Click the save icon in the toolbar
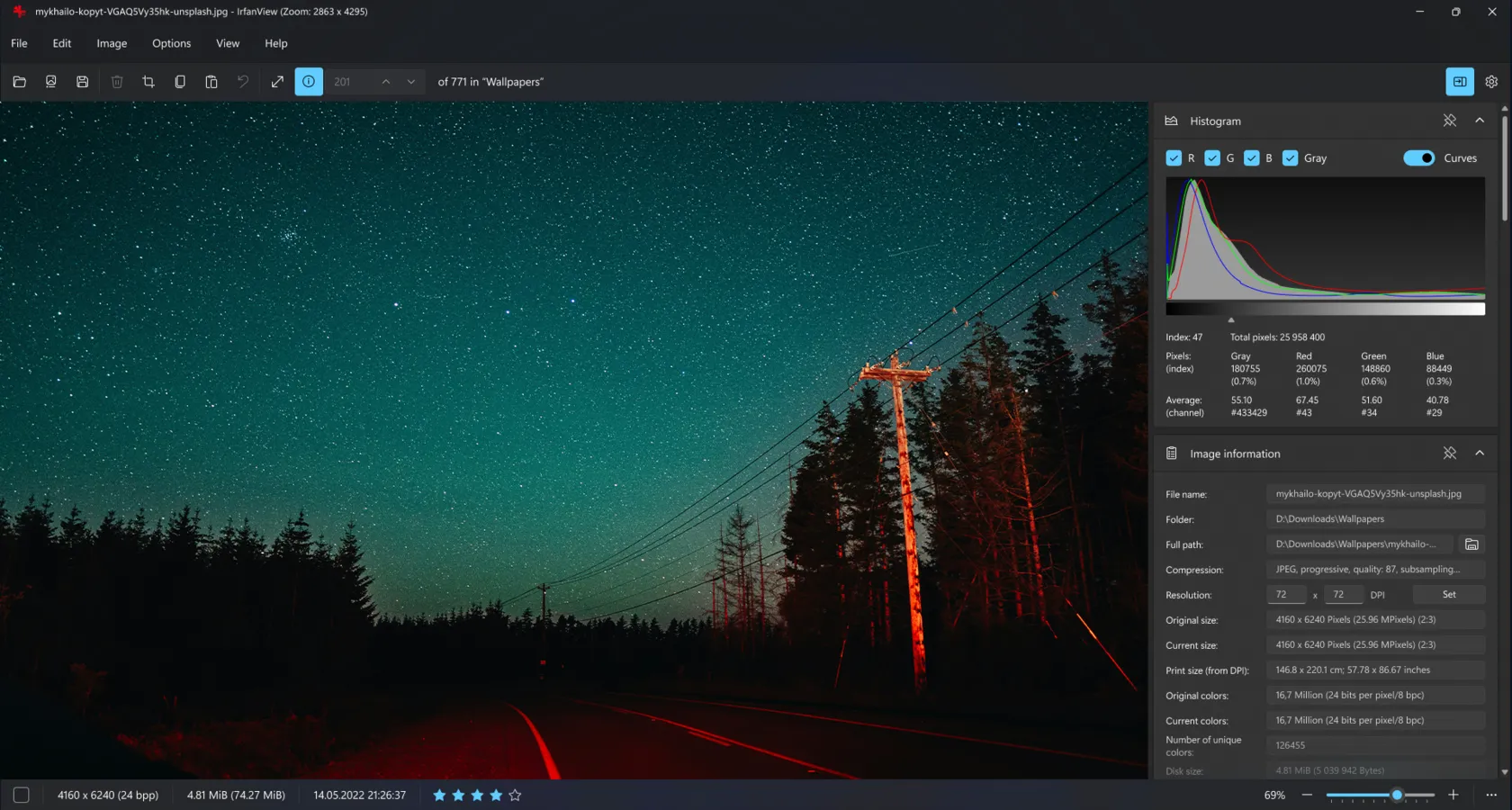The width and height of the screenshot is (1512, 810). 82,82
